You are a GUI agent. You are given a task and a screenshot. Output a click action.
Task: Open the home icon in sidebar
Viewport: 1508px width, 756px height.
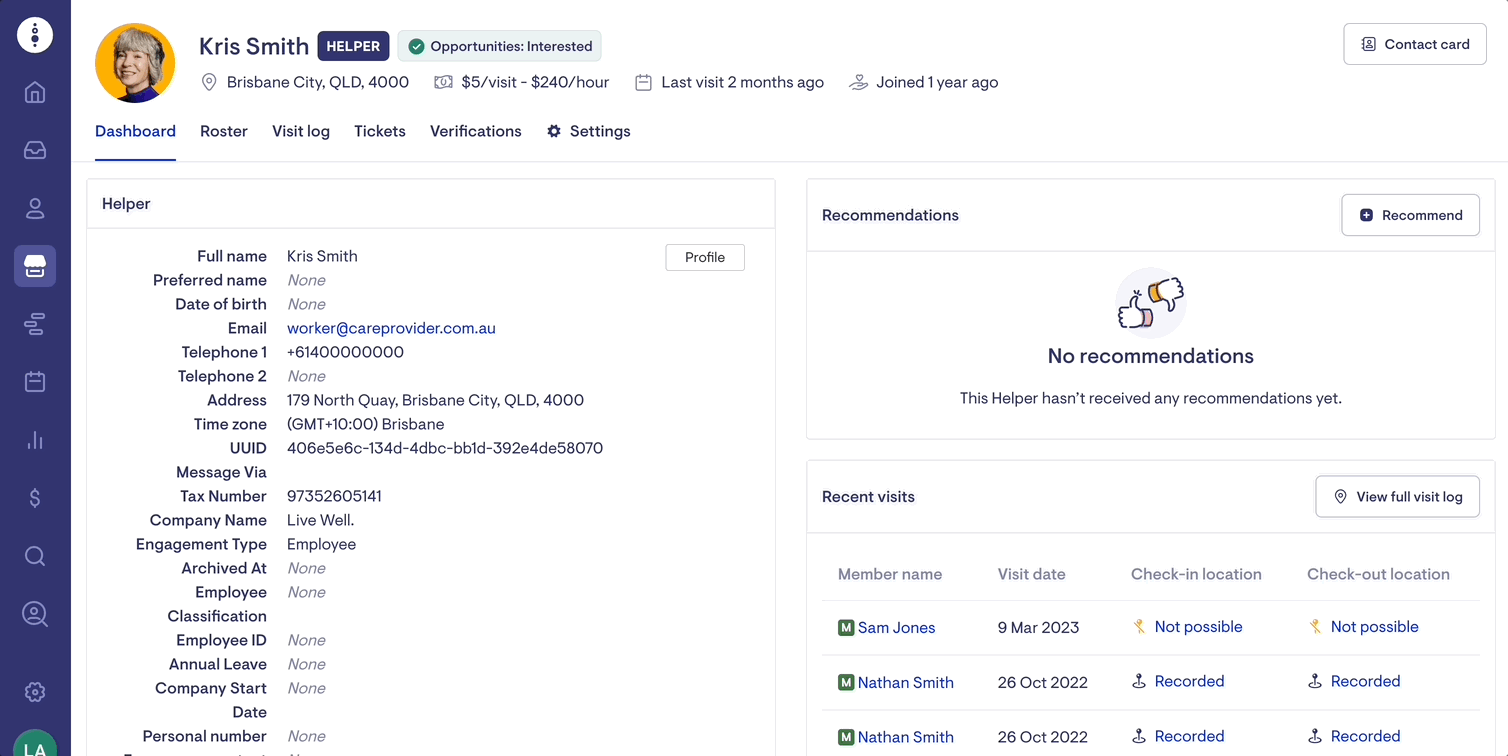(35, 93)
